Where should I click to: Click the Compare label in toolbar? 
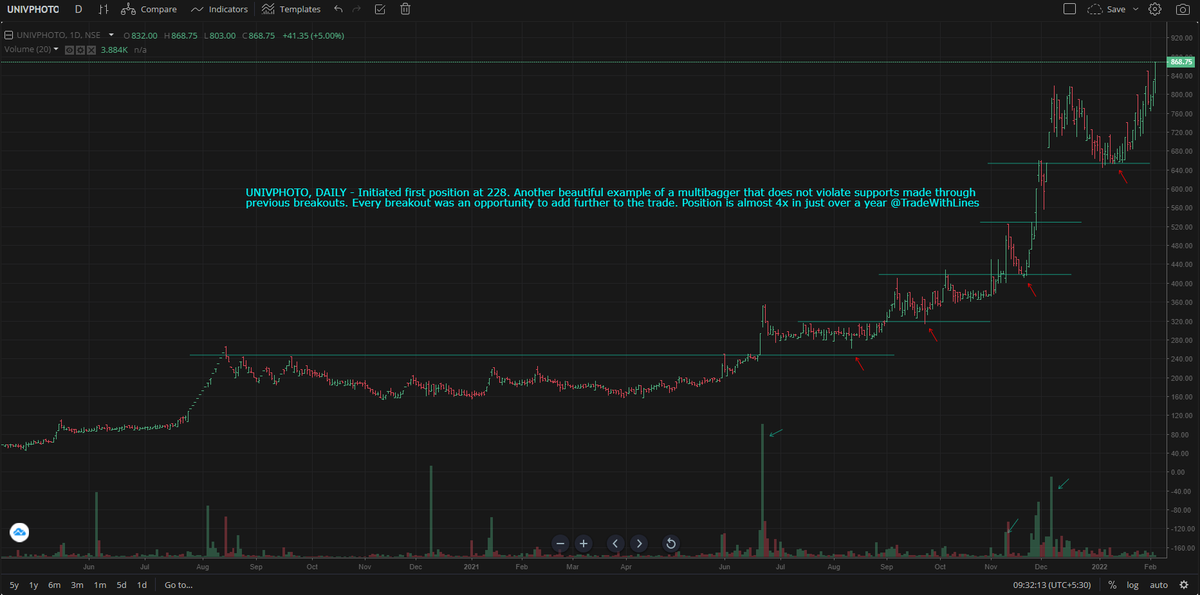[x=158, y=9]
